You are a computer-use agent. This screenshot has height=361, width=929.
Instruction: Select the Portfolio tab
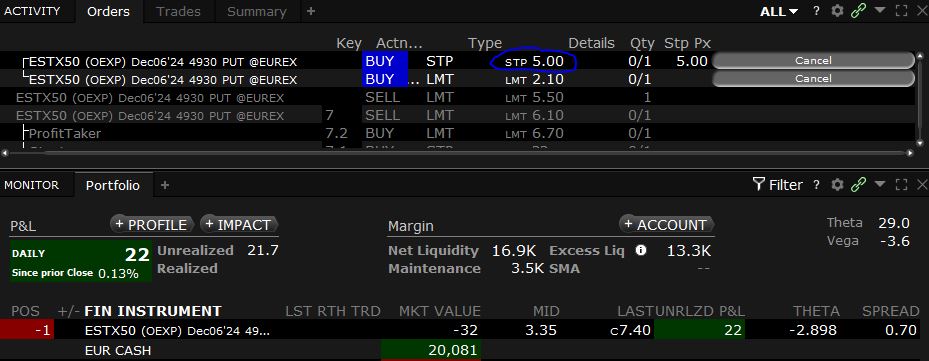coord(113,185)
